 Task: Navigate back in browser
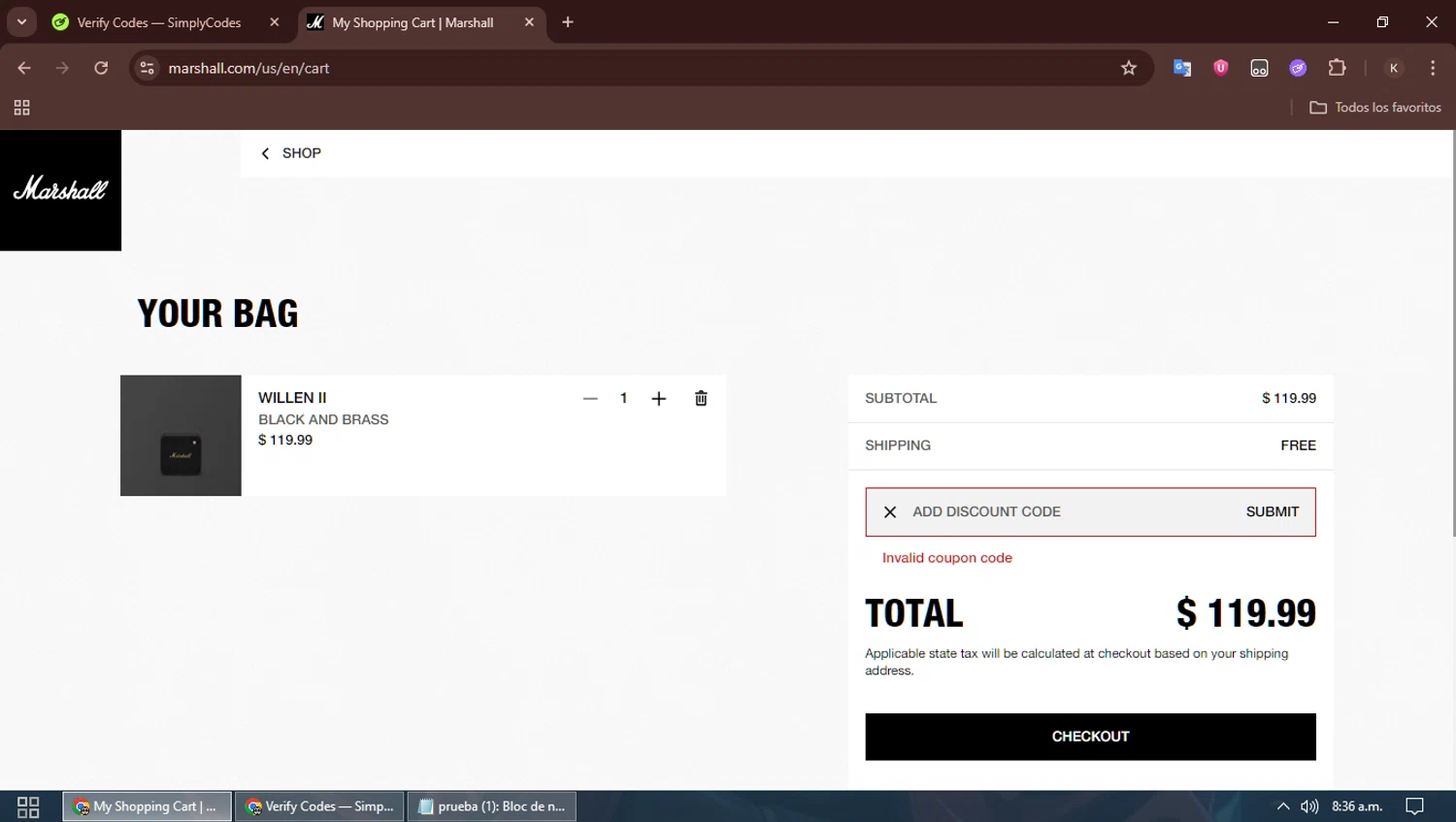[x=24, y=68]
